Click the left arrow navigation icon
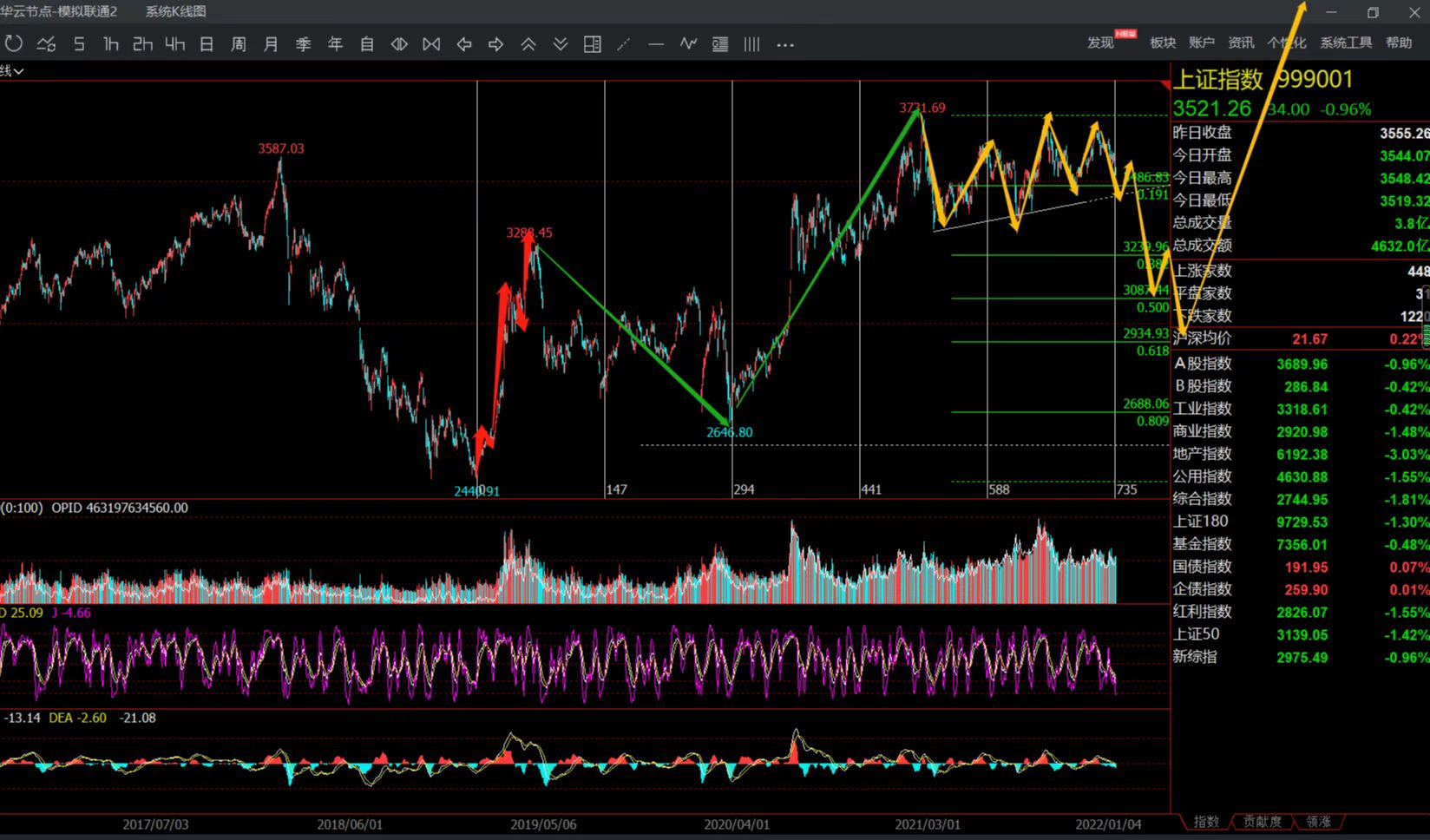This screenshot has height=840, width=1430. [464, 43]
